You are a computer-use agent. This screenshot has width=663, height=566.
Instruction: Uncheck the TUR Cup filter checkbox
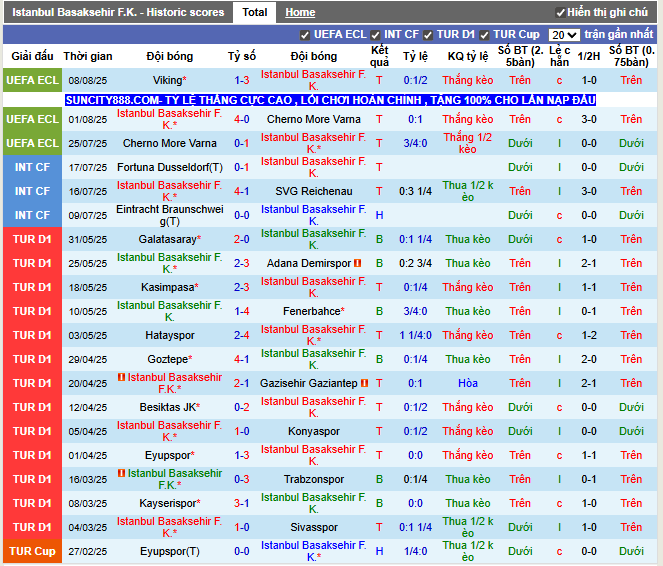[x=485, y=35]
